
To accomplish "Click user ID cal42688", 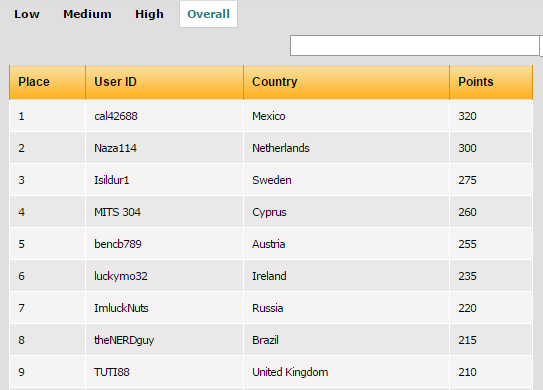I will [x=116, y=116].
